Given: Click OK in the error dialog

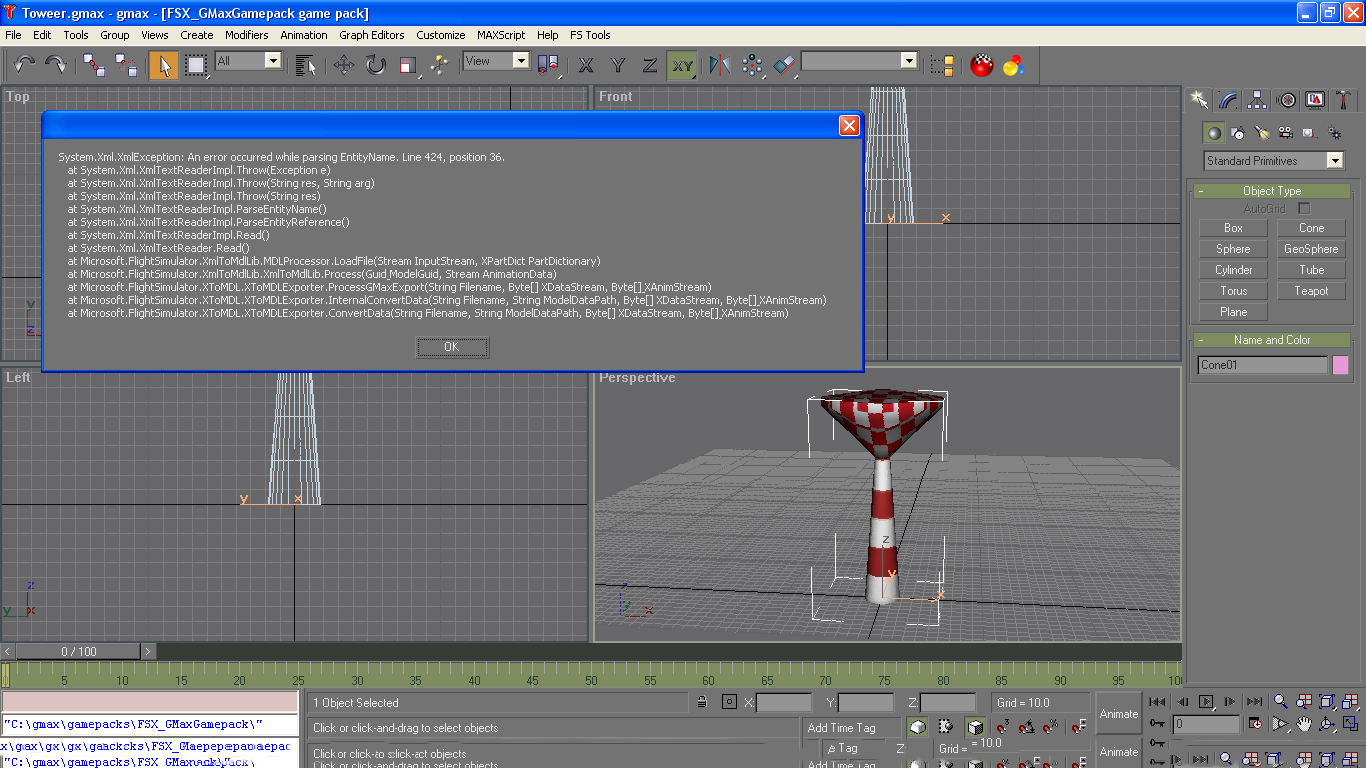Looking at the screenshot, I should pos(452,347).
